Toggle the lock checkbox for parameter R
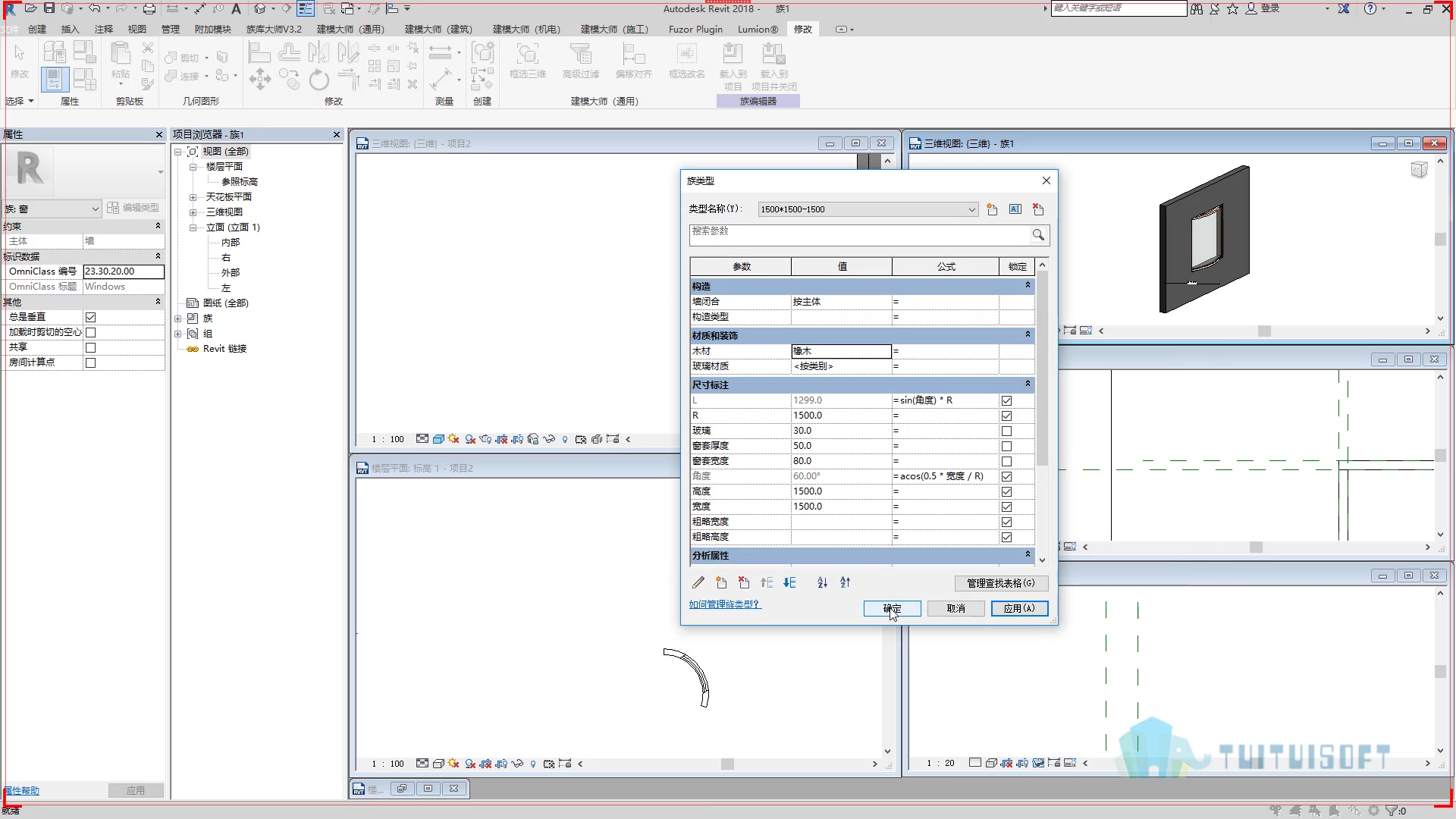 click(1006, 416)
